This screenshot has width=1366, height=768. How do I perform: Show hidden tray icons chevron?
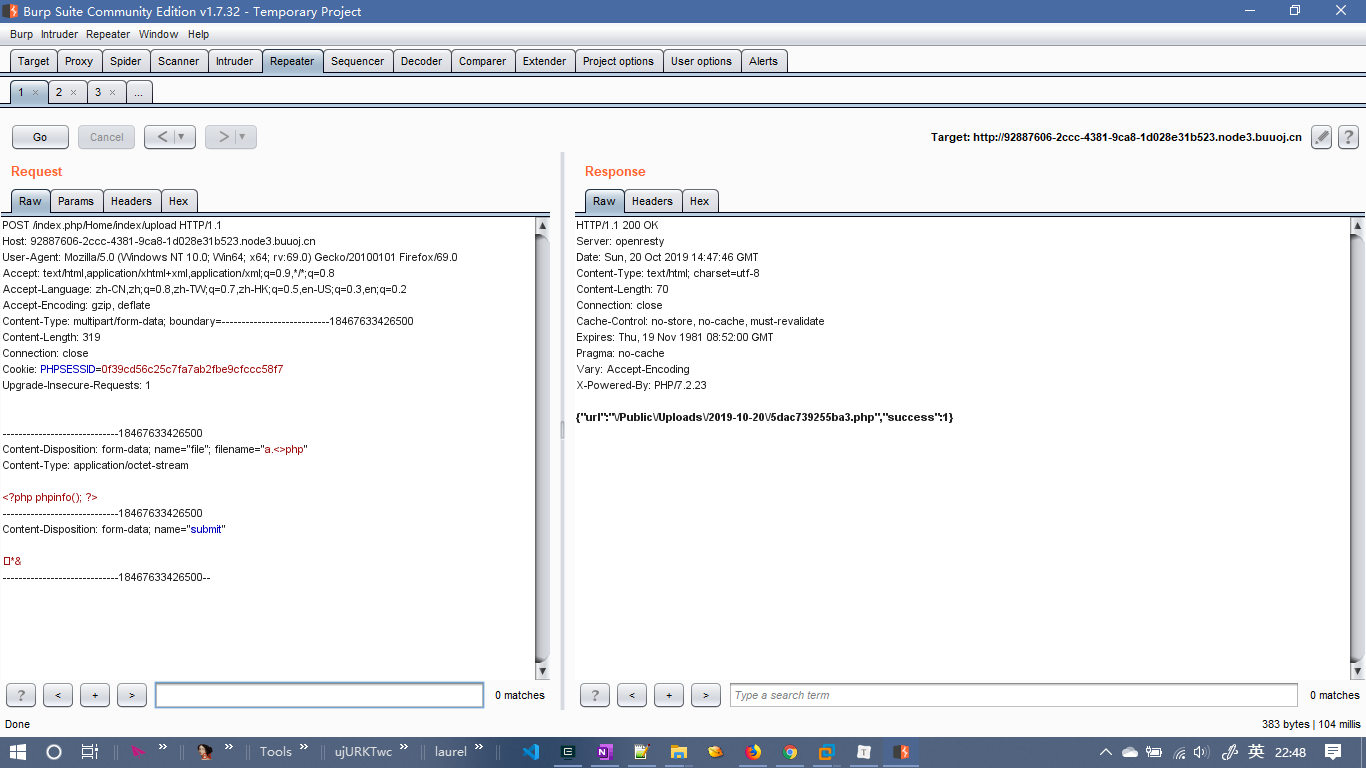pyautogui.click(x=1105, y=752)
